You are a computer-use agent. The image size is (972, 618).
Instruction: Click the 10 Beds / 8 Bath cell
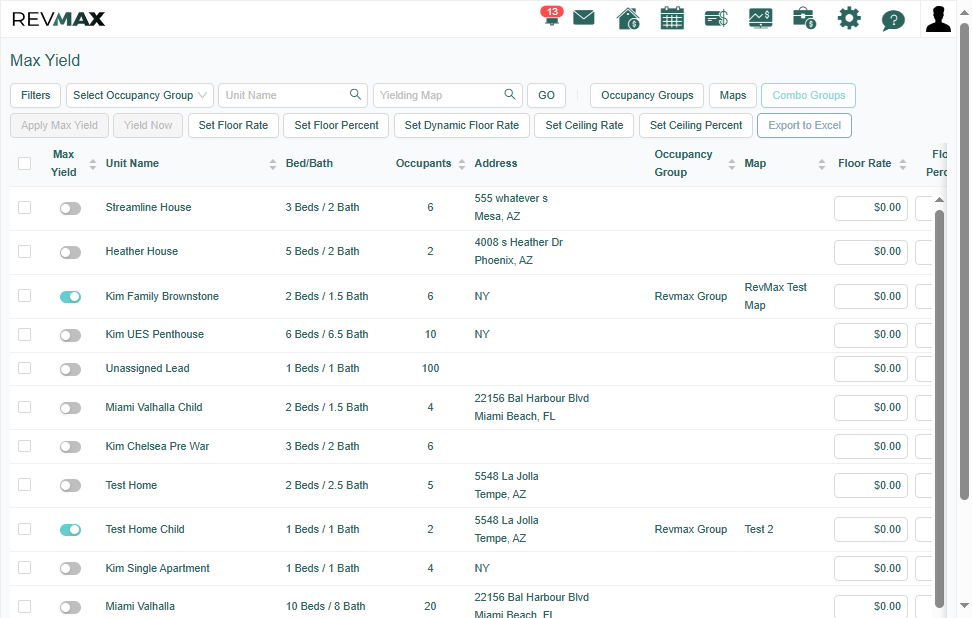pyautogui.click(x=325, y=606)
